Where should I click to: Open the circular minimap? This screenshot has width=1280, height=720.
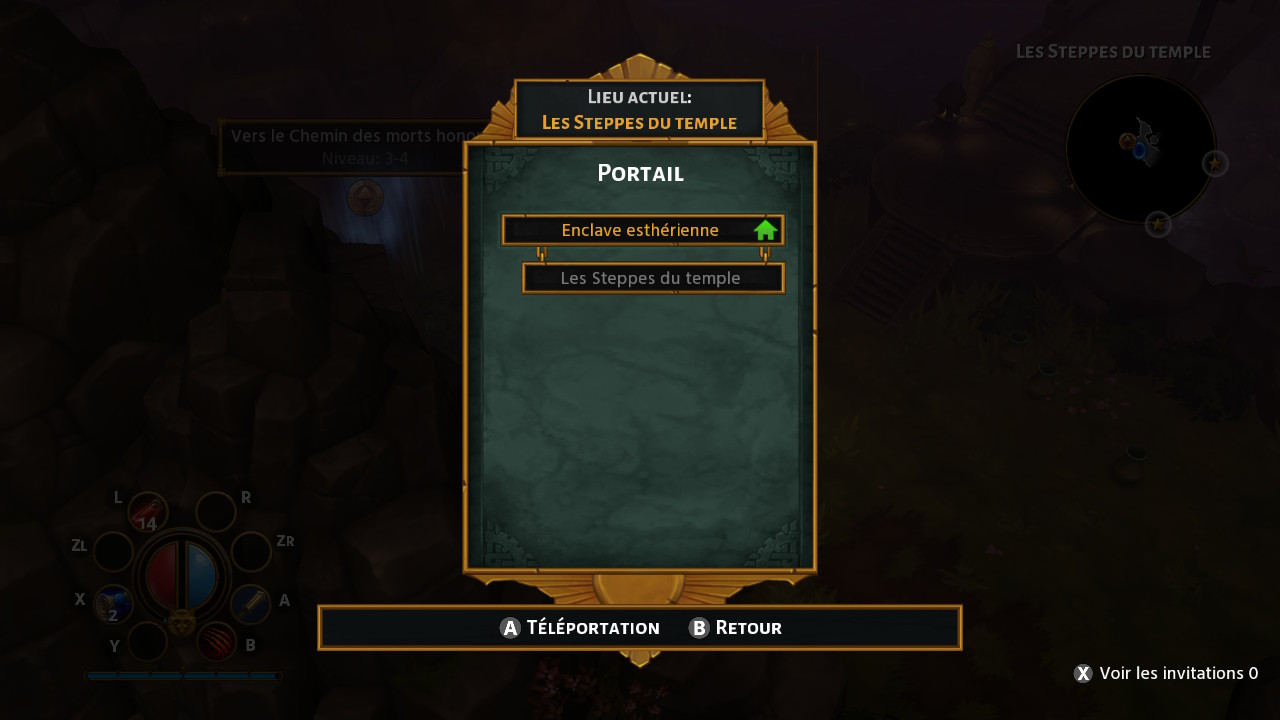tap(1141, 149)
